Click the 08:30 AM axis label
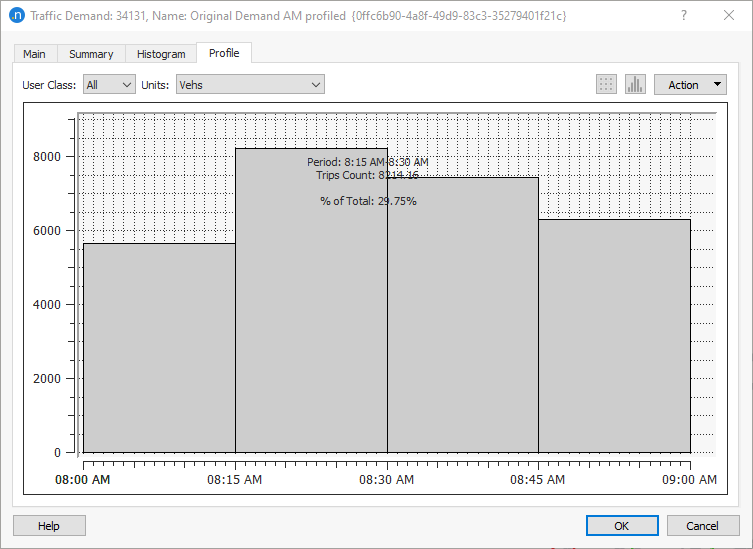 pyautogui.click(x=387, y=479)
